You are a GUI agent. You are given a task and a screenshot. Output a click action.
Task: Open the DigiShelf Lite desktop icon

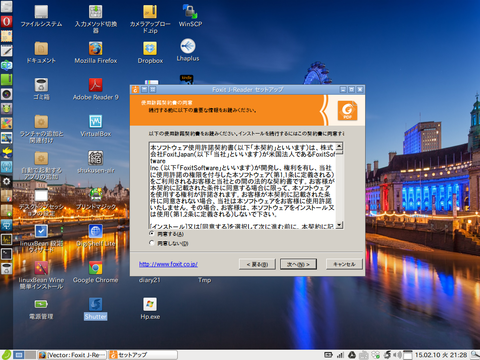coord(96,235)
